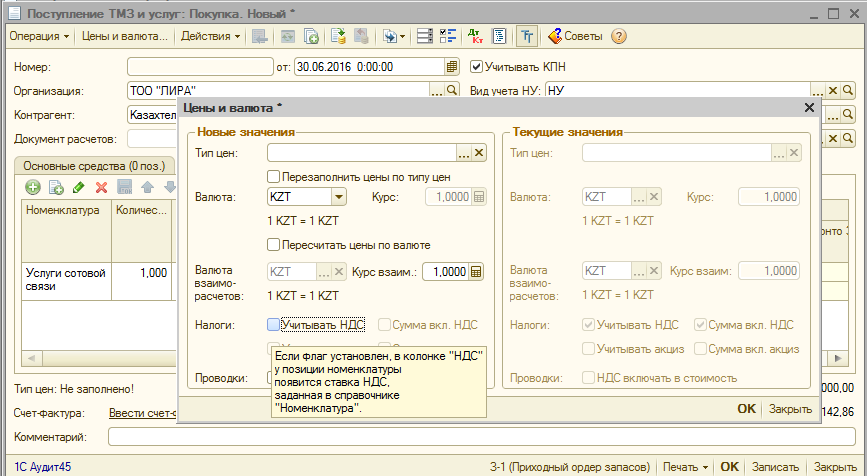Click the table scrollbar right arrow
This screenshot has width=867, height=476.
839,358
